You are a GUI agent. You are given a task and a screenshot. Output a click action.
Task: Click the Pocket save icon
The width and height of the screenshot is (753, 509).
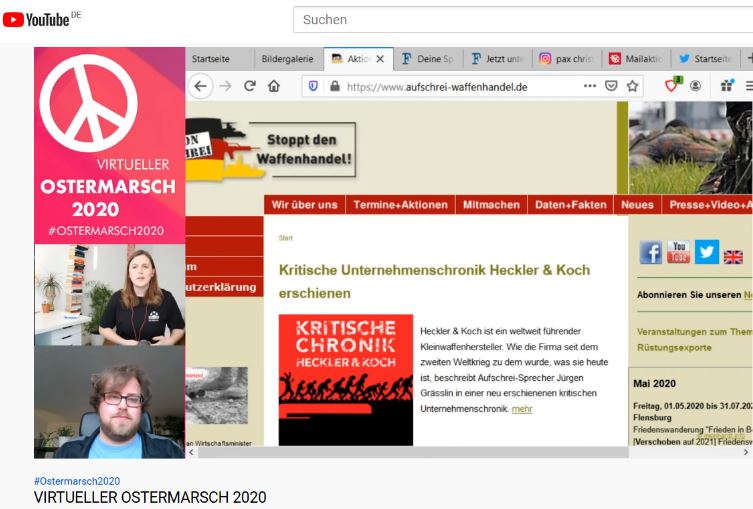pyautogui.click(x=611, y=86)
